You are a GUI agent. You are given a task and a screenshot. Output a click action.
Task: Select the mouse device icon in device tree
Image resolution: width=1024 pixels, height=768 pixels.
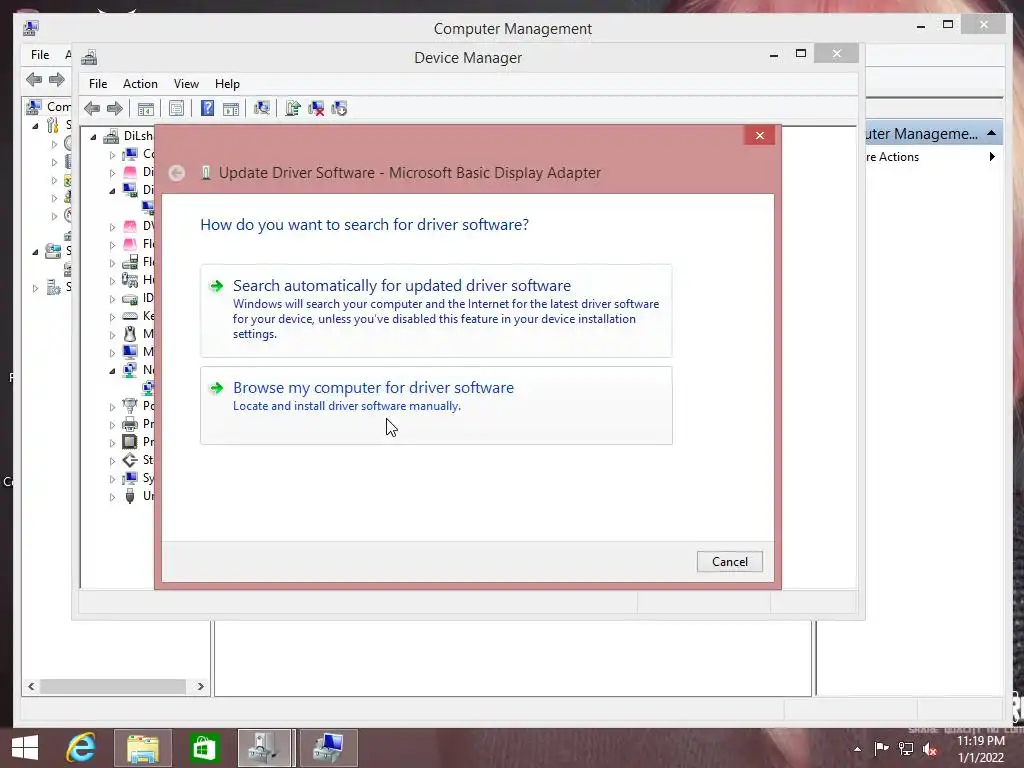[x=130, y=334]
